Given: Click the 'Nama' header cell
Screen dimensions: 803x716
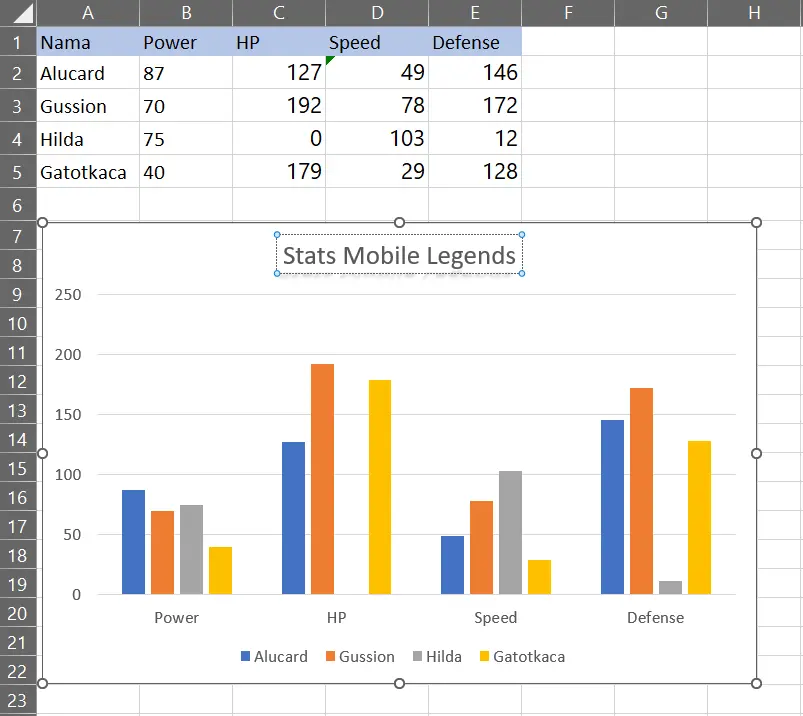Looking at the screenshot, I should click(88, 42).
